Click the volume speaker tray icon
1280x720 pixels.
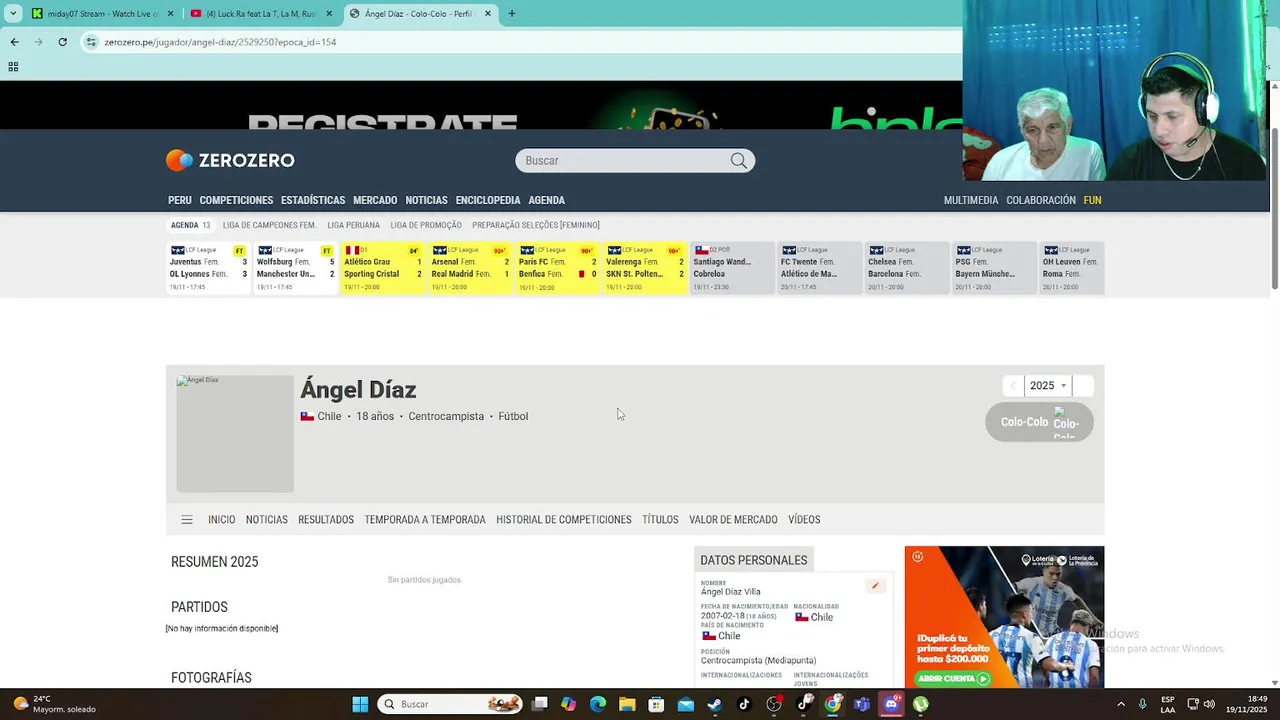tap(1209, 704)
